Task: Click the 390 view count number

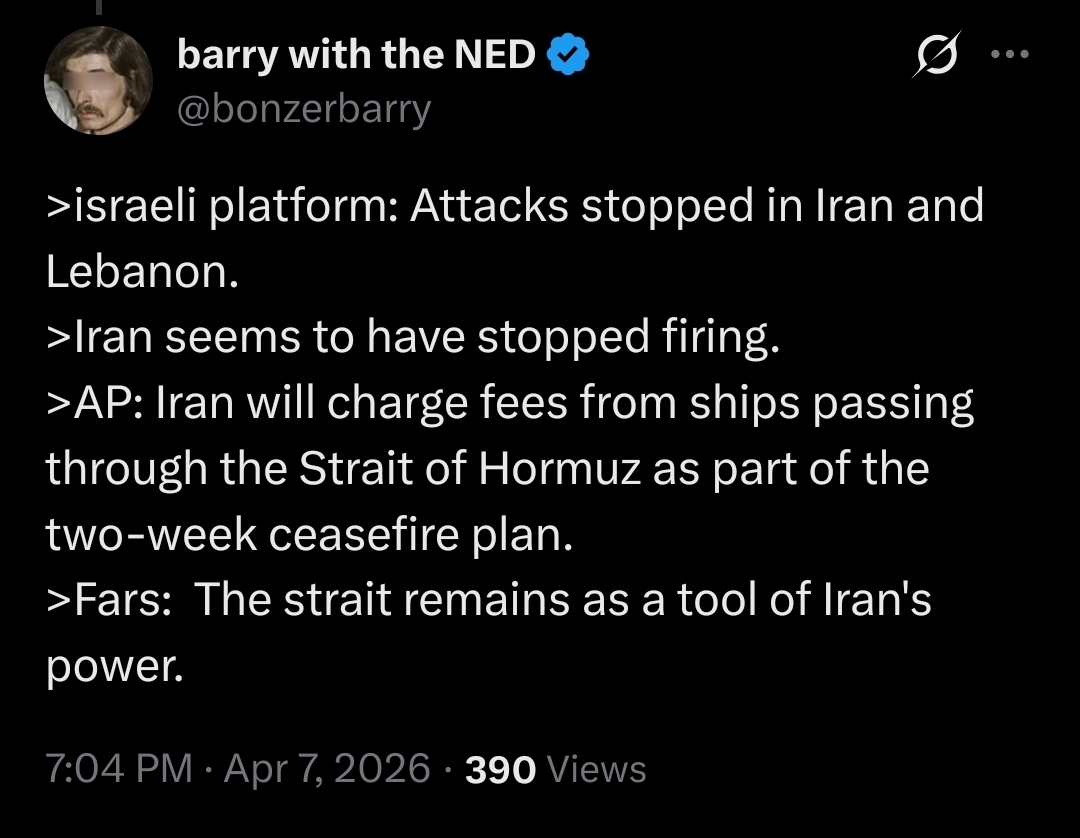Action: point(501,769)
